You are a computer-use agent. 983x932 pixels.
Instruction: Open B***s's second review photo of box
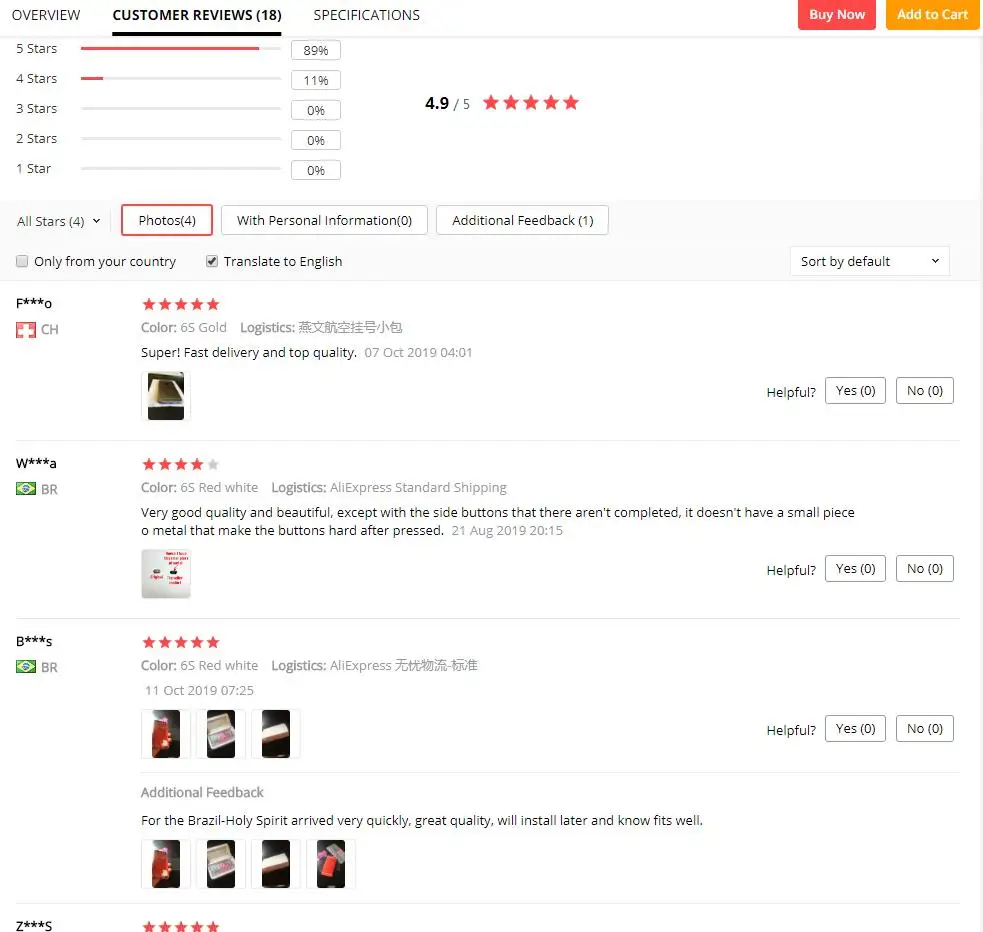pyautogui.click(x=221, y=734)
